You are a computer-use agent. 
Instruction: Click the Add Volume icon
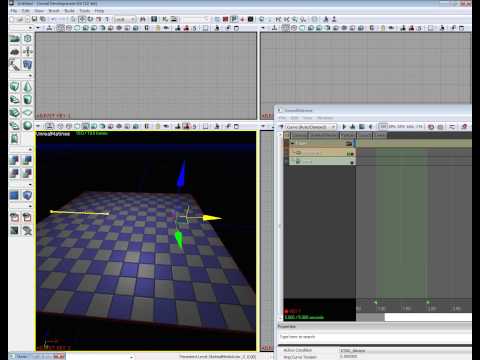point(27,195)
